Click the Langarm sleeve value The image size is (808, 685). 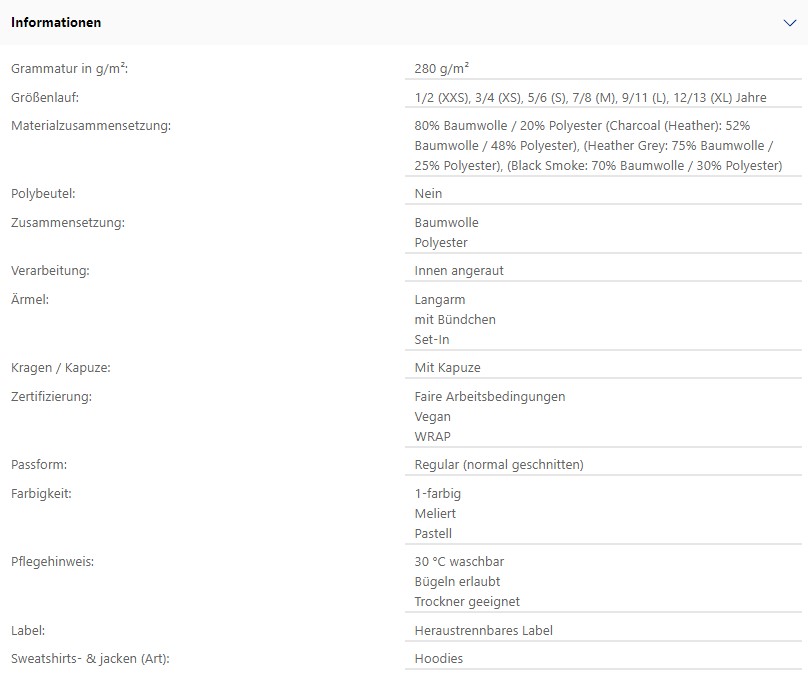coord(440,299)
